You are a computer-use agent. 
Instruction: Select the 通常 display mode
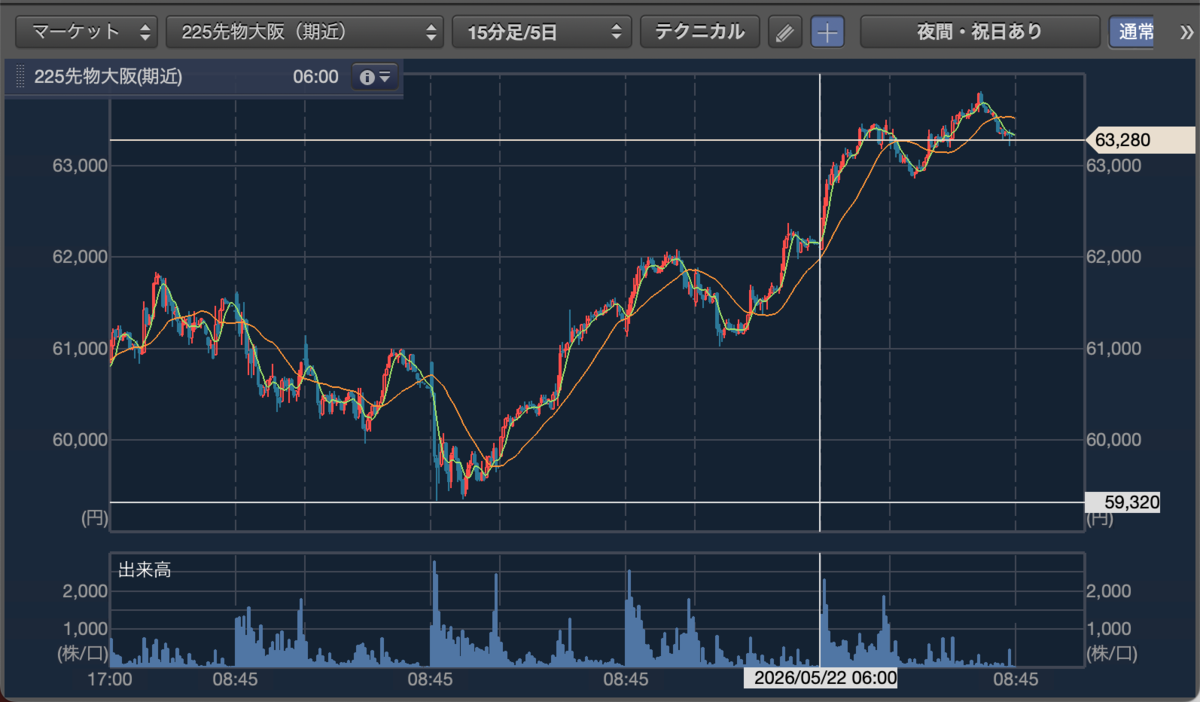coord(1132,32)
